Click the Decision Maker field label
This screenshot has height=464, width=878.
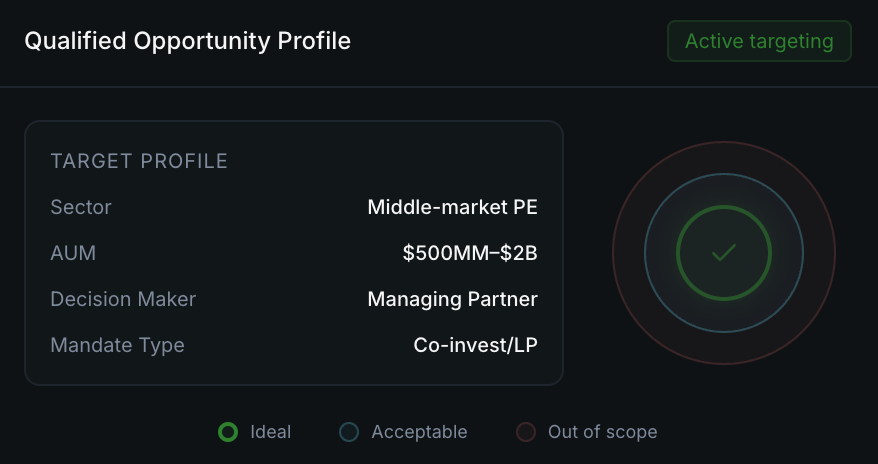(x=123, y=299)
